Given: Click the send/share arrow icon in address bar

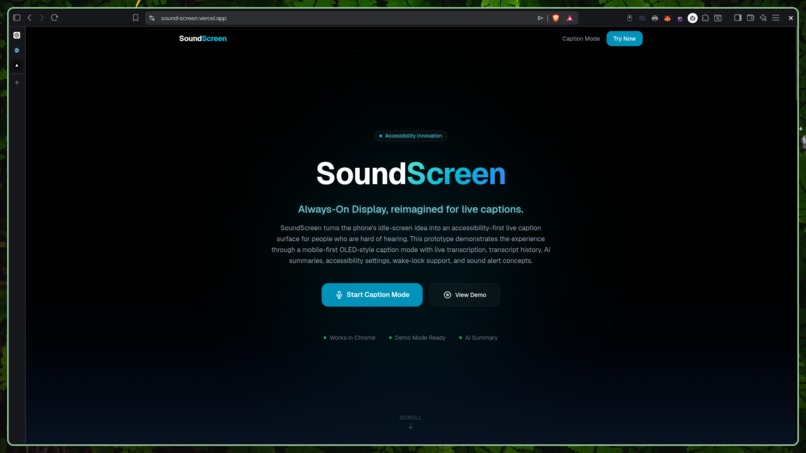Looking at the screenshot, I should 540,18.
